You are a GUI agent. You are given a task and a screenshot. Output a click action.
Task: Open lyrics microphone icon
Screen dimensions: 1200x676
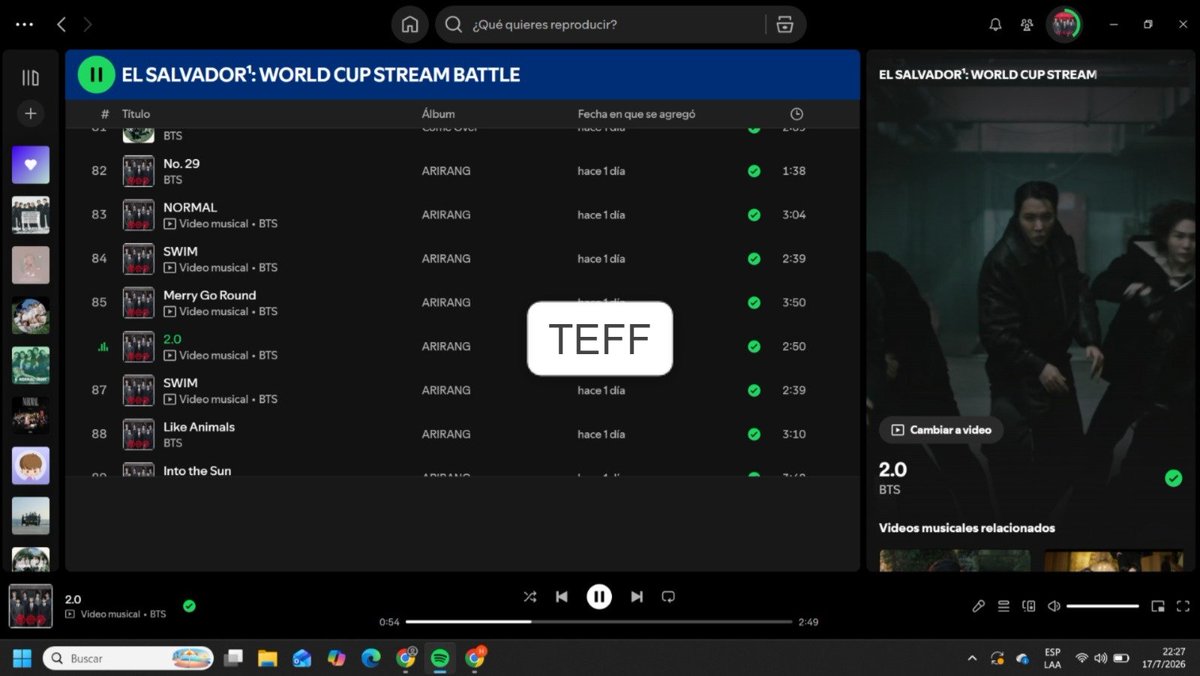[x=979, y=606]
